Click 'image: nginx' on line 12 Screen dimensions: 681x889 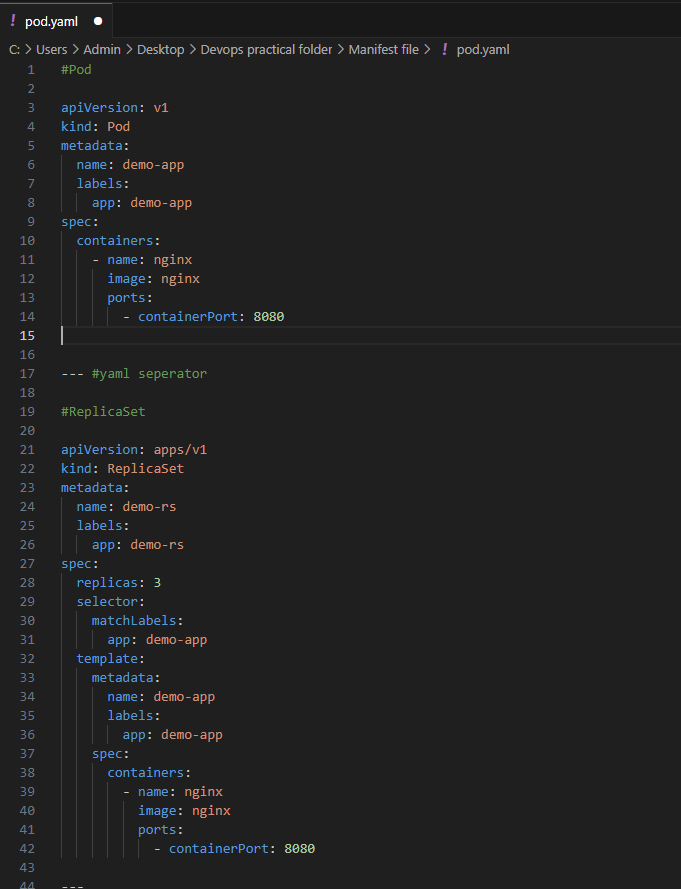coord(154,279)
